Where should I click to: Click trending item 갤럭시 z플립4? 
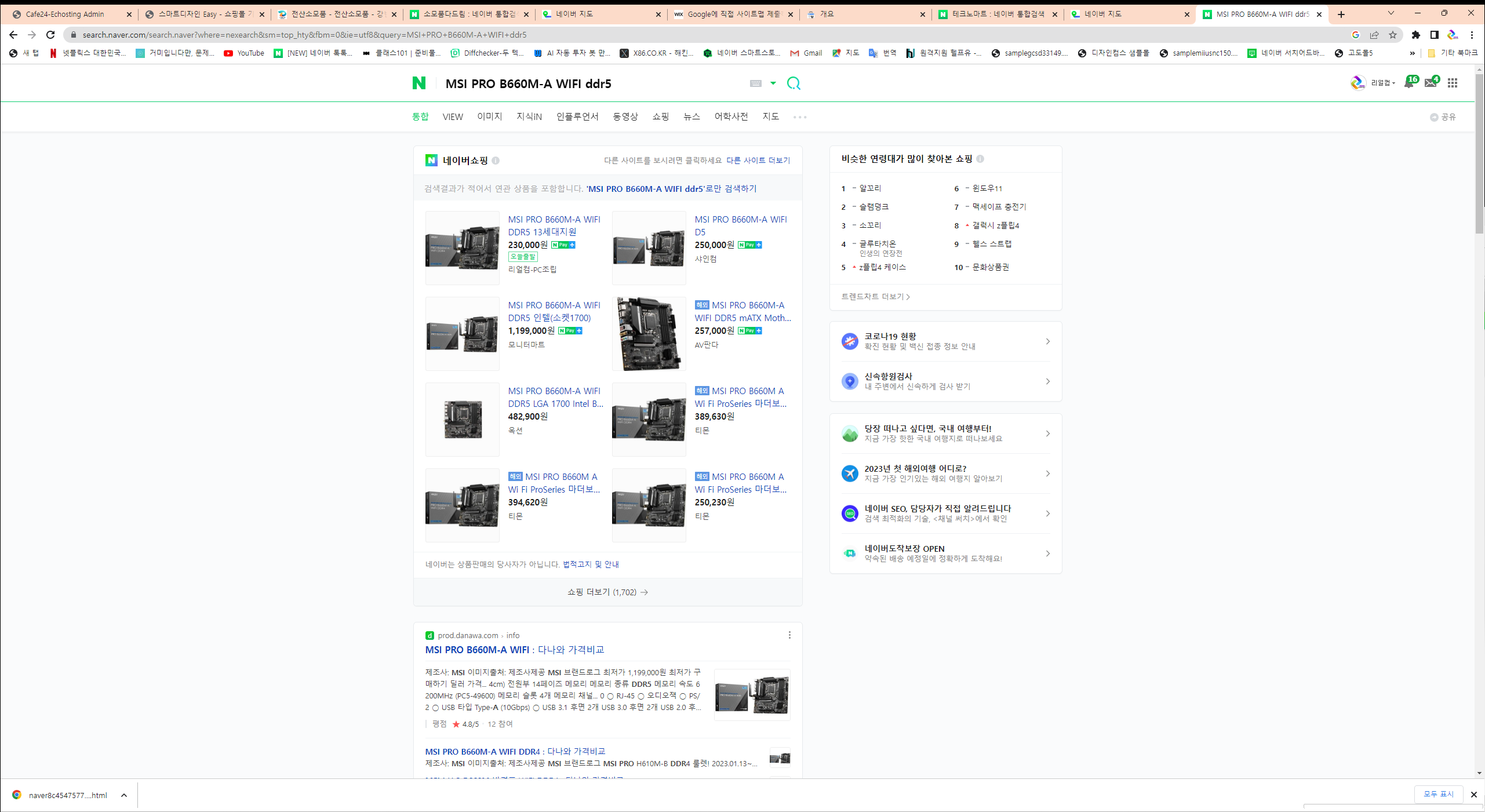[x=996, y=225]
